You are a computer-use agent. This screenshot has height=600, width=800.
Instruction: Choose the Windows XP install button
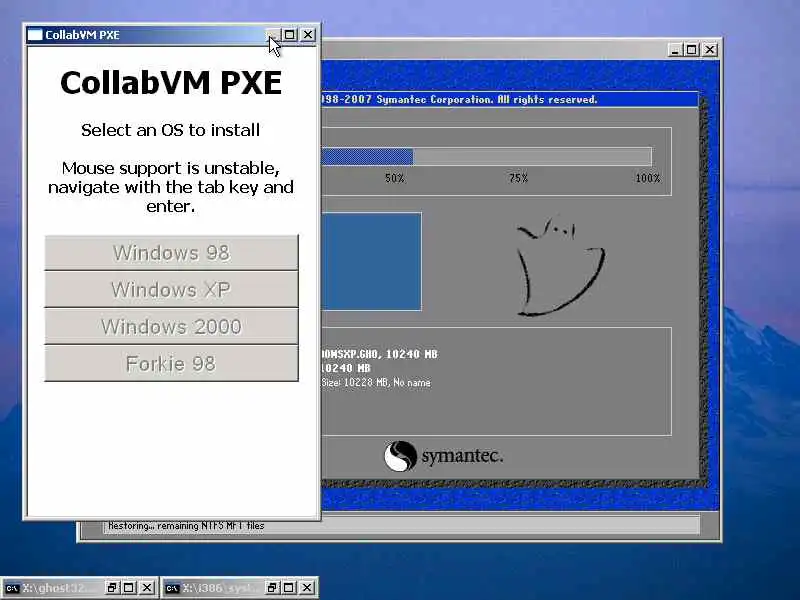(171, 289)
